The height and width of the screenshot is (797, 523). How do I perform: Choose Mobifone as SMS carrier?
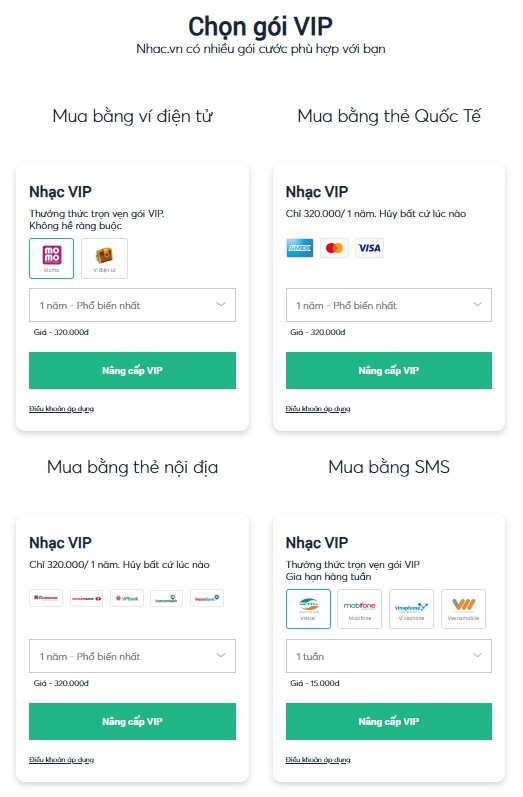click(x=359, y=609)
